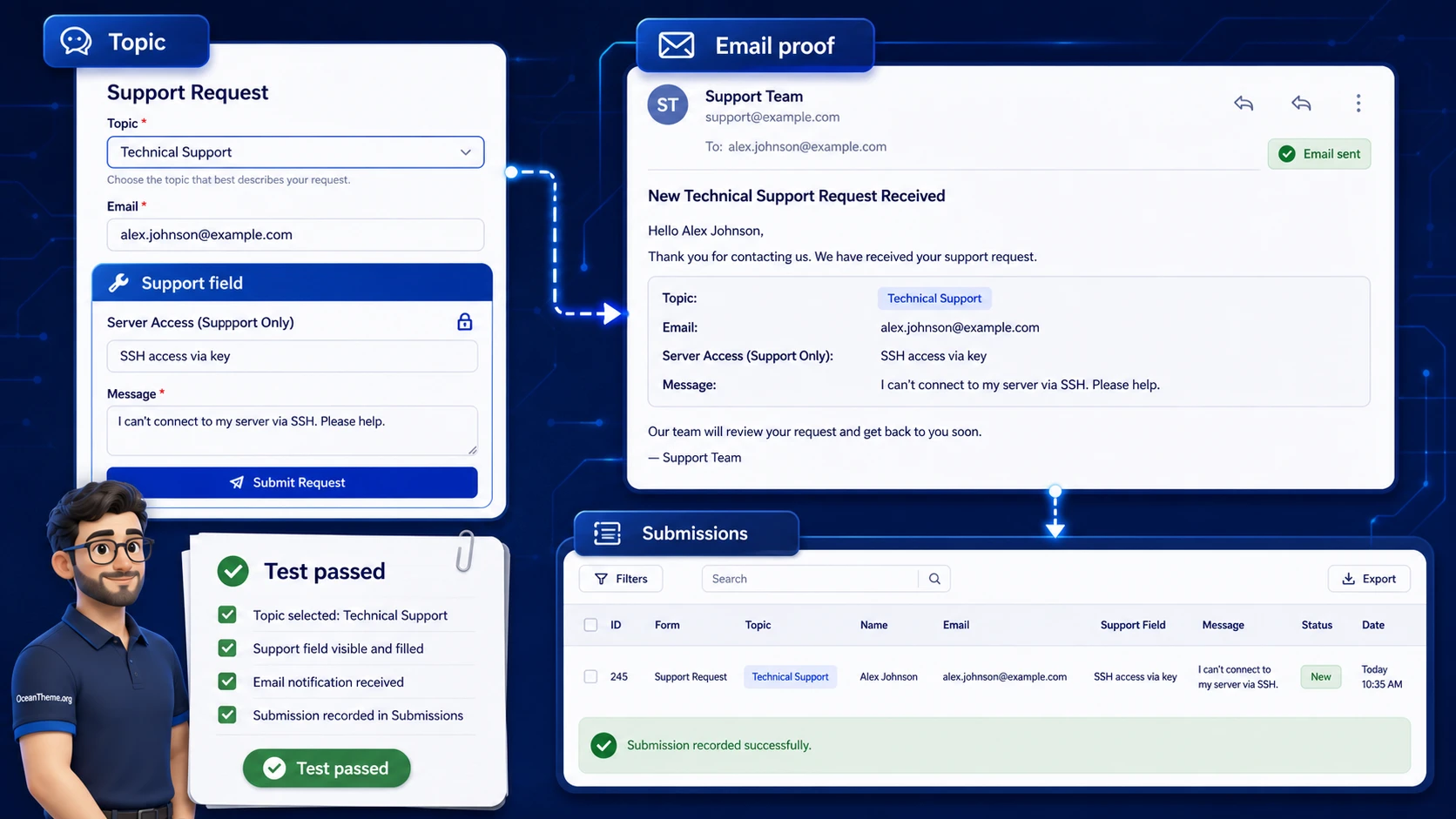This screenshot has height=819, width=1456.
Task: Click the Technical Support tag in the email
Action: point(934,299)
